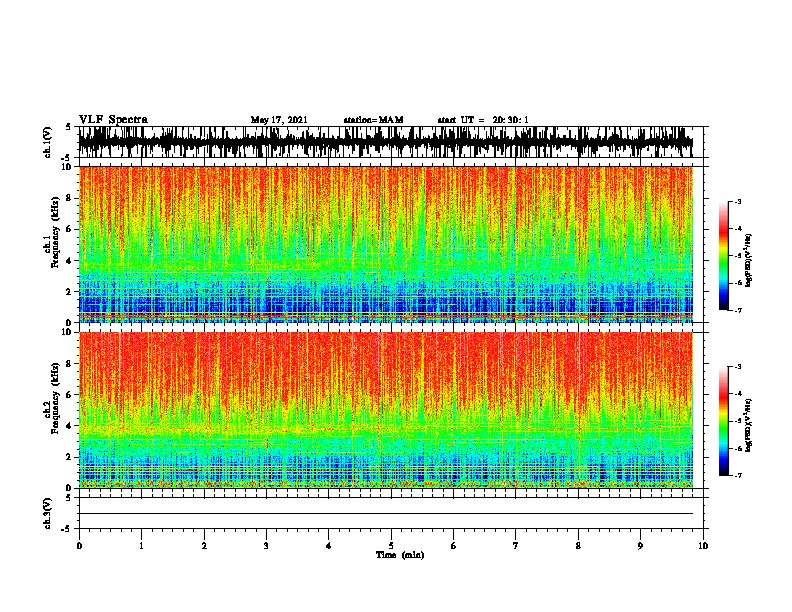
Task: Click the ch.2 frequency spectrogram panel
Action: click(386, 410)
